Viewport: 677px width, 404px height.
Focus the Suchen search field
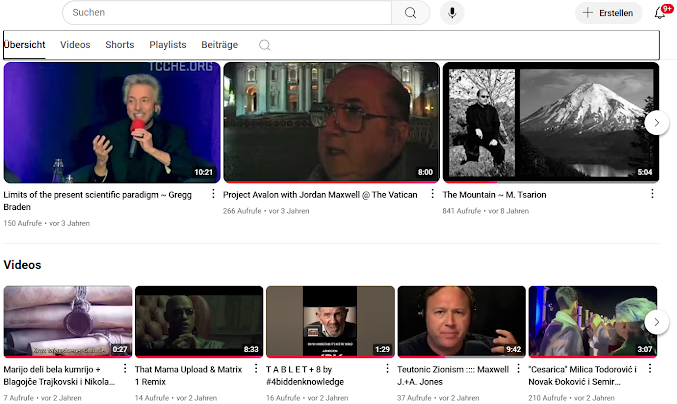(x=227, y=13)
